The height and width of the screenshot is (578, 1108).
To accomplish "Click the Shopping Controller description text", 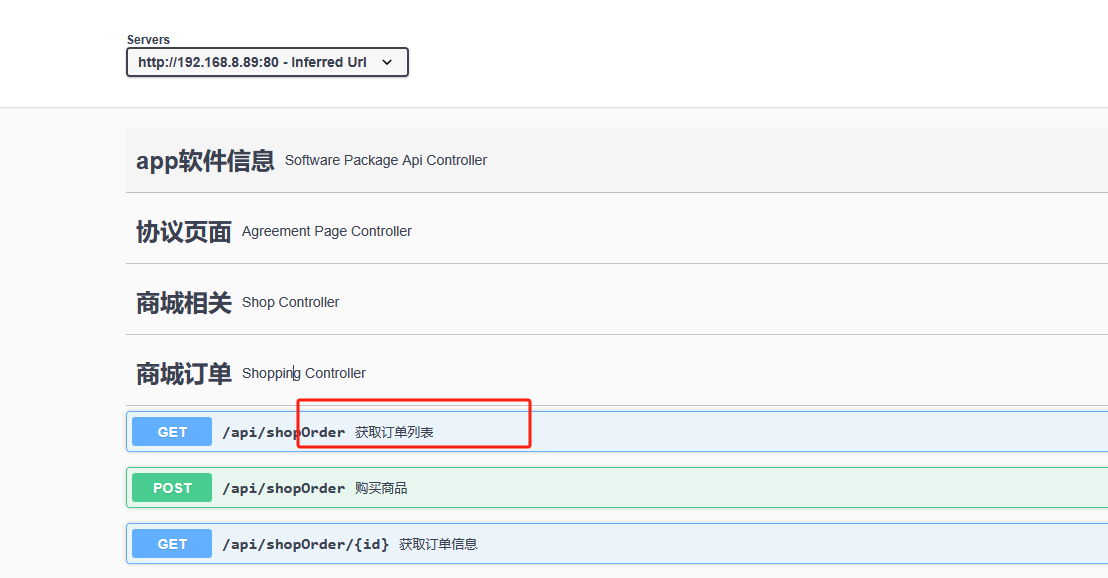I will 304,373.
